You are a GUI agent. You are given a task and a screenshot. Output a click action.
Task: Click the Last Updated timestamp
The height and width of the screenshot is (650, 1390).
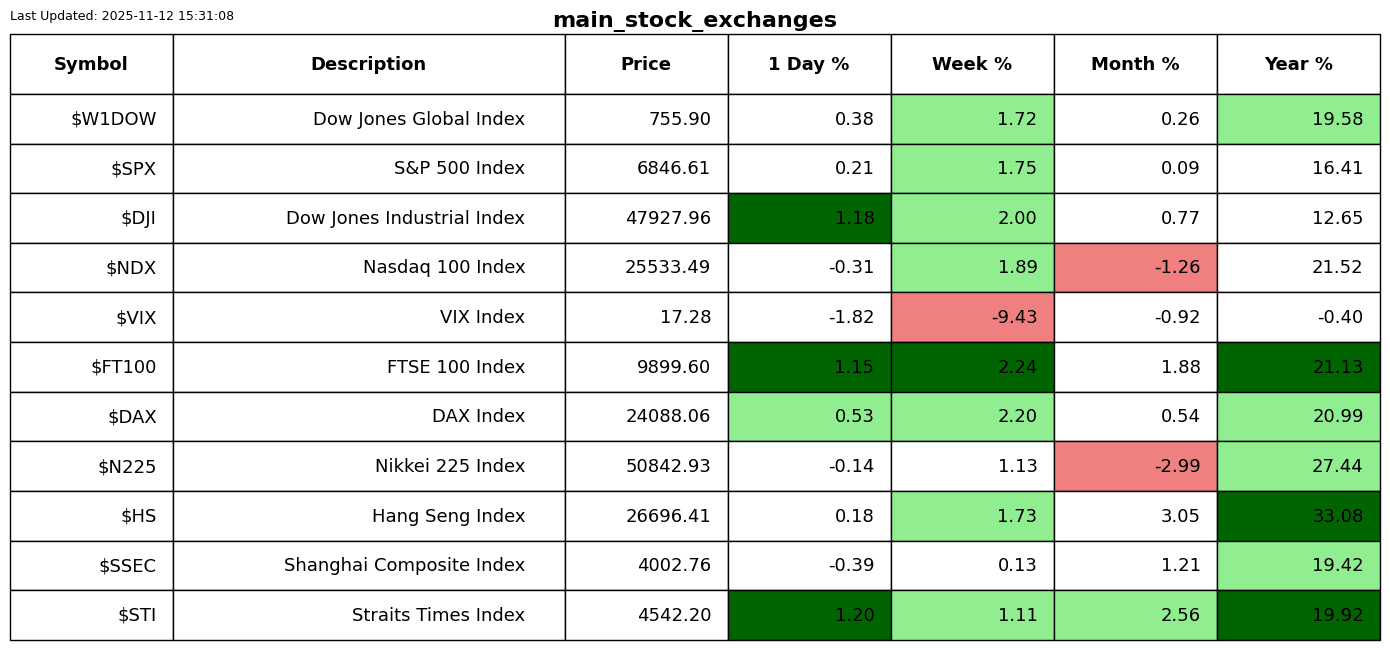click(122, 16)
